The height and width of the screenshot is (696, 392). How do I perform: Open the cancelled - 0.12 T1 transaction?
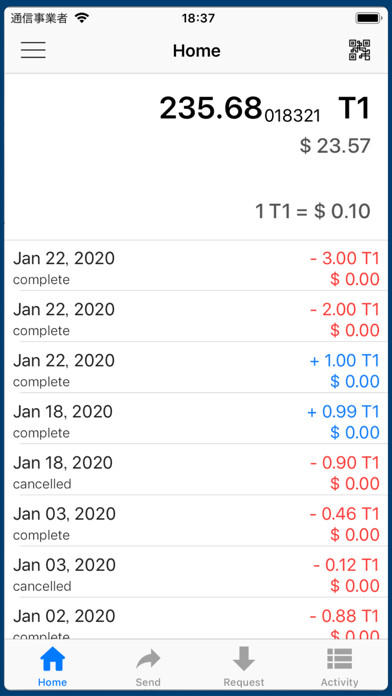196,572
